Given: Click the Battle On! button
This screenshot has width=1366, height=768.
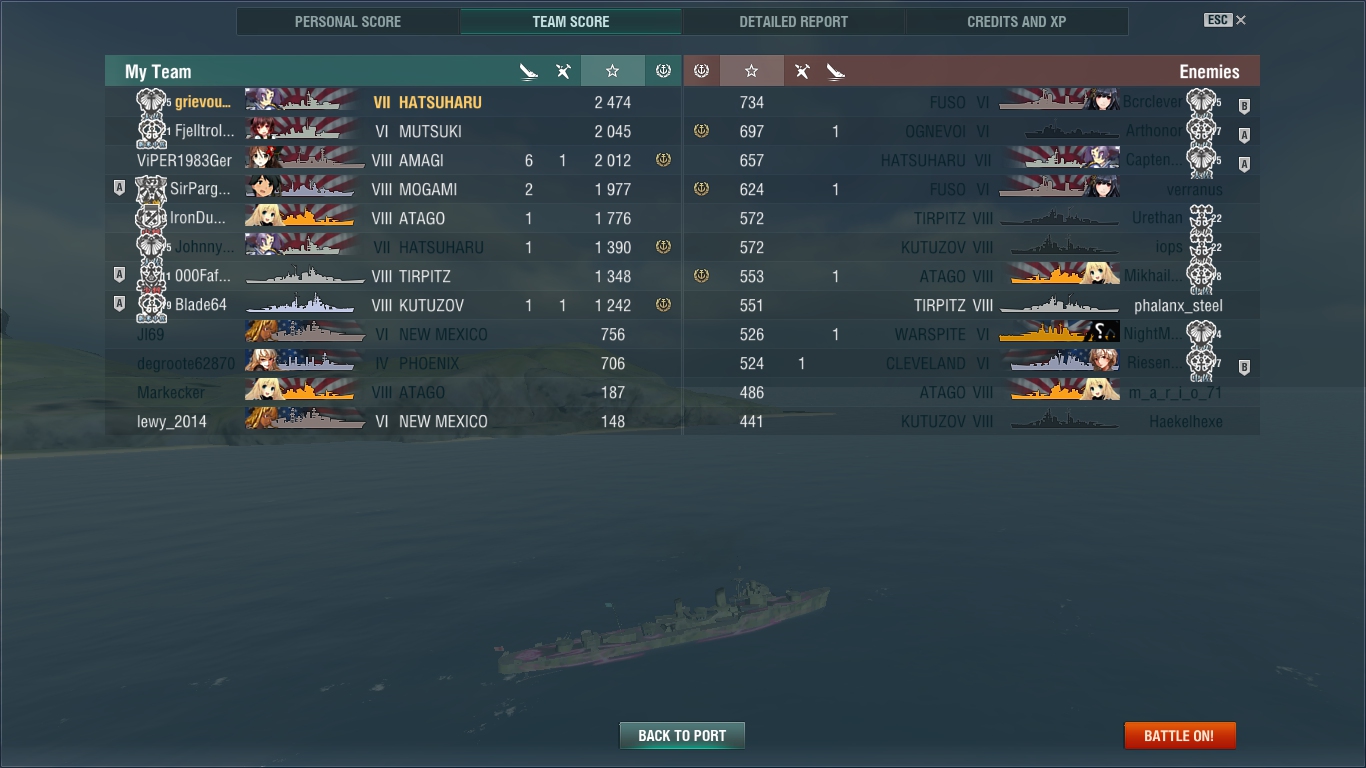Looking at the screenshot, I should coord(1180,736).
